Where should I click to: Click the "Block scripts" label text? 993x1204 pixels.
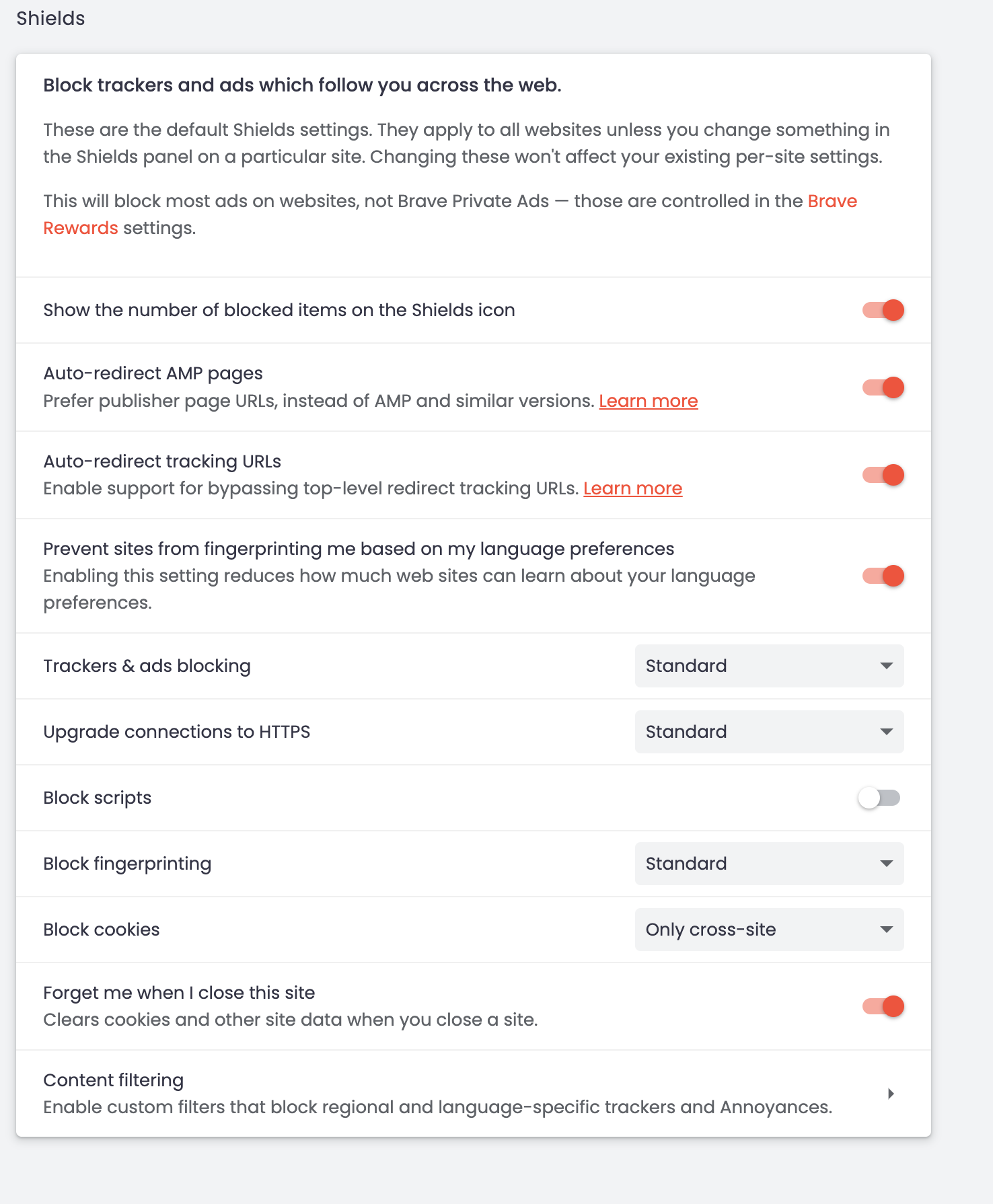[97, 797]
